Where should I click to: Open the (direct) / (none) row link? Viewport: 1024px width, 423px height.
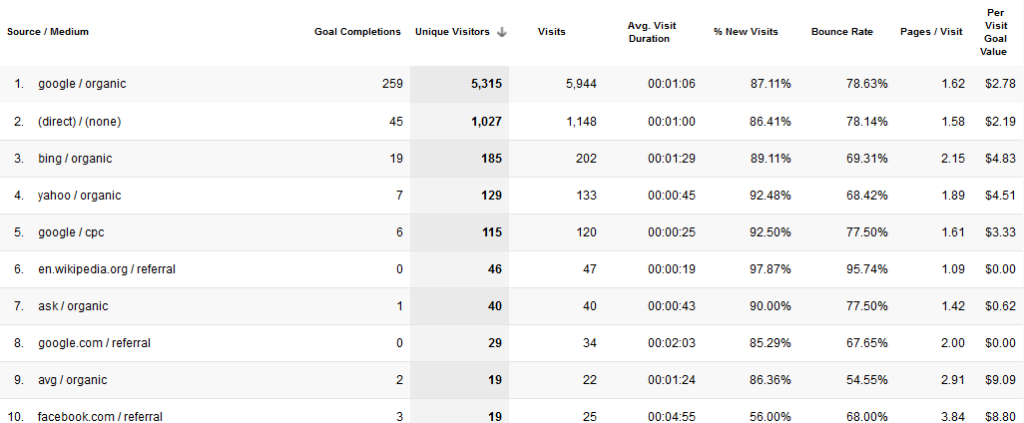coord(80,121)
